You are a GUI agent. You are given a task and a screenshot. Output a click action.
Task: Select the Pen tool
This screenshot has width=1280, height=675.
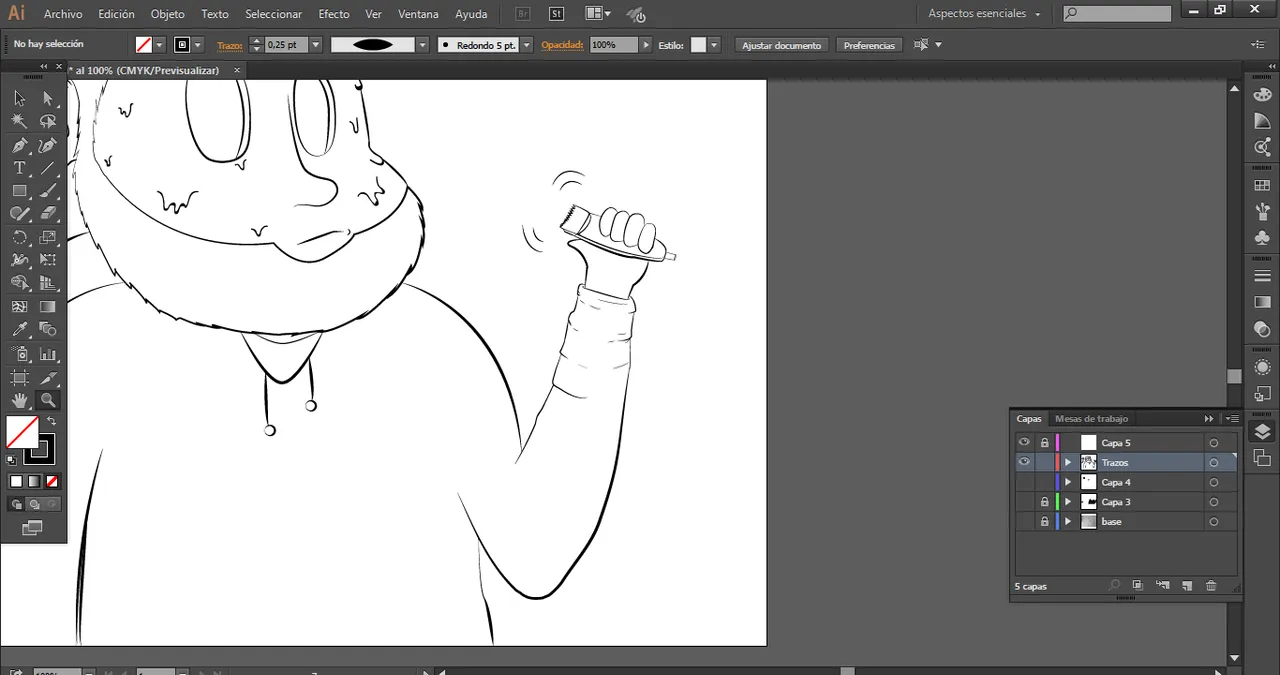click(x=19, y=145)
